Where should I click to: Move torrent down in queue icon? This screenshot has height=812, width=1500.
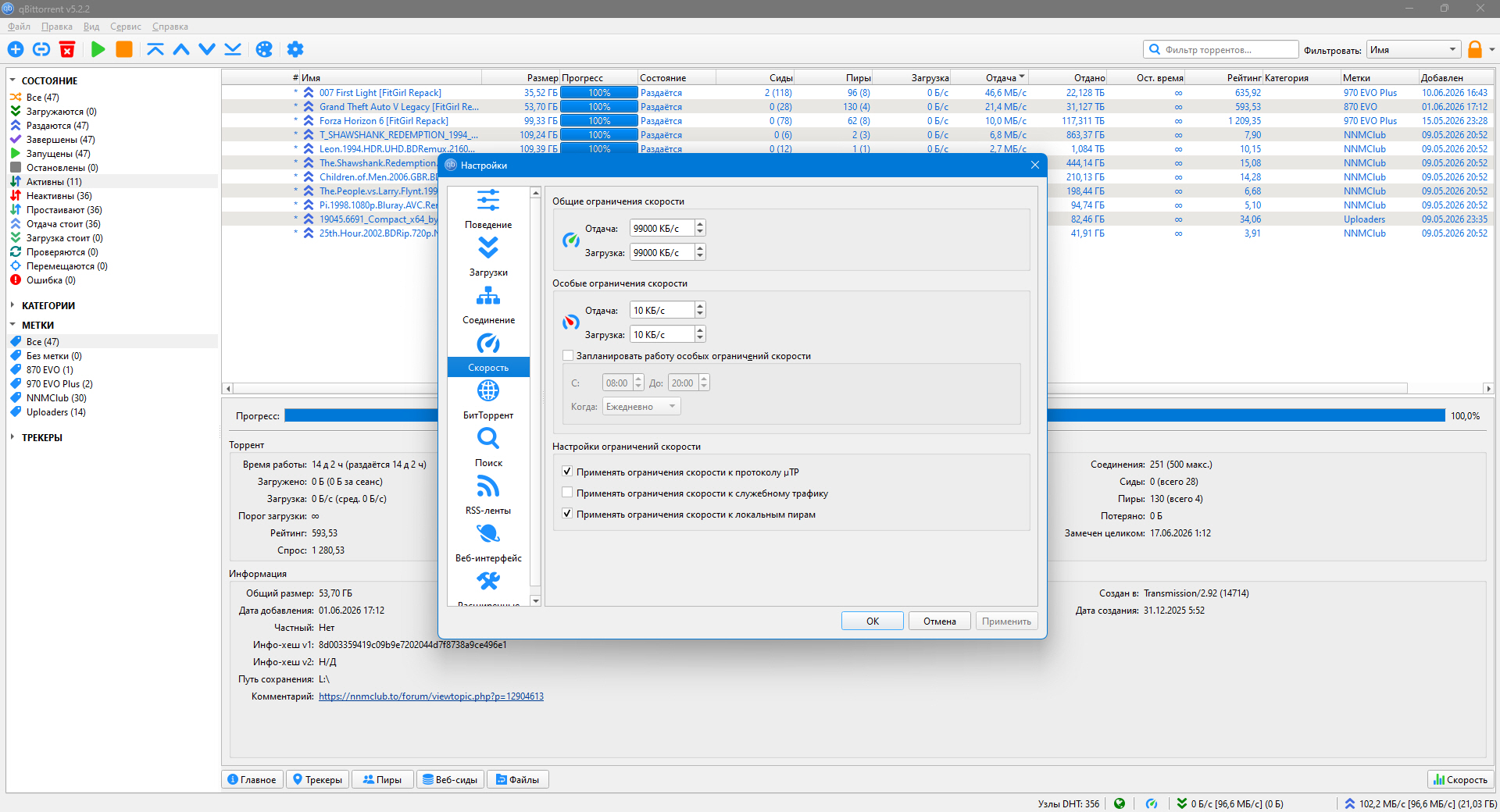207,49
